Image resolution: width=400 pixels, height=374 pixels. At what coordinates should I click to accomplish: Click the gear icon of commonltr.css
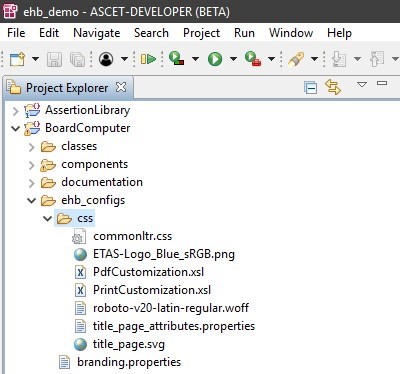(x=79, y=236)
